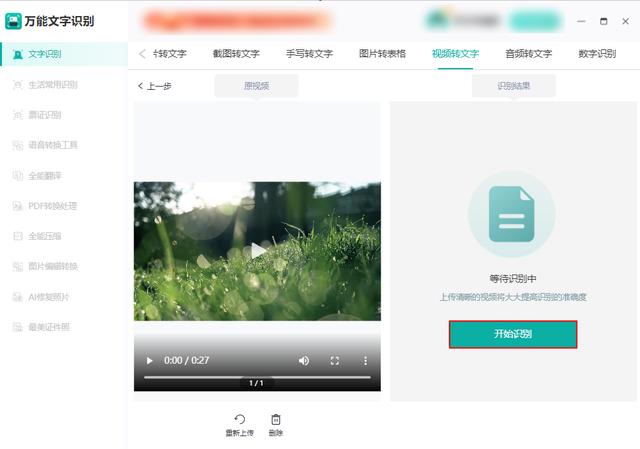Enter fullscreen video mode
This screenshot has height=449, width=640.
click(x=335, y=360)
